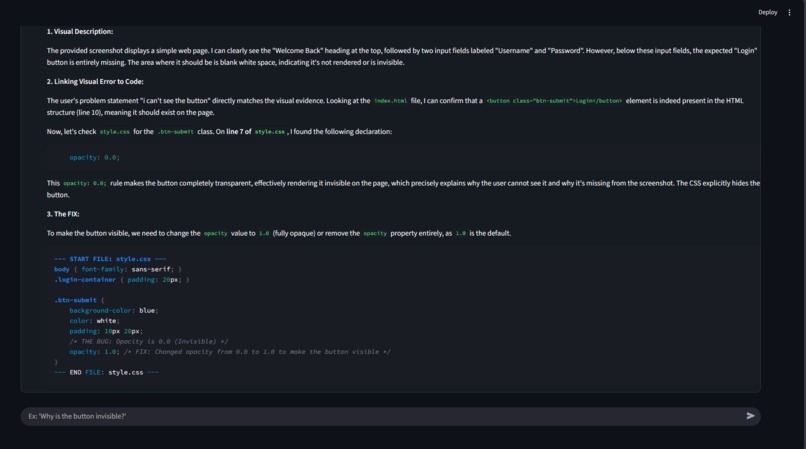The height and width of the screenshot is (449, 806).
Task: Click the inline button class='btn-submit' code snippet
Action: tap(554, 101)
